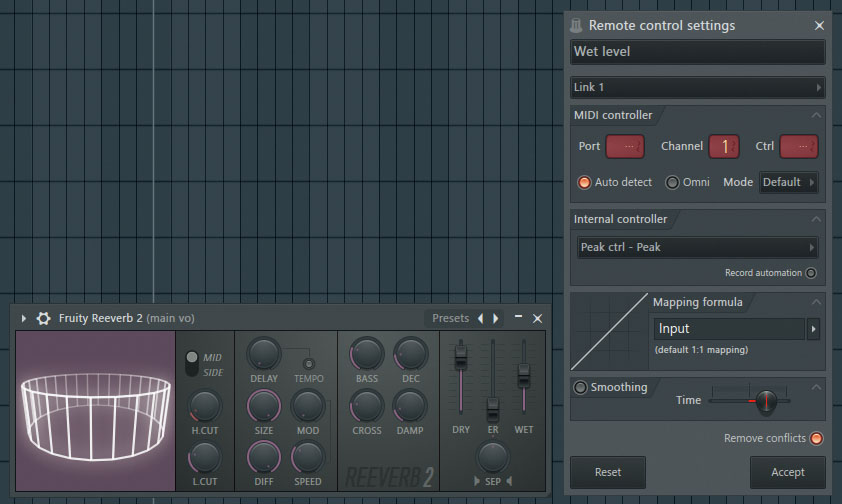Collapse the Internal controller section
This screenshot has width=842, height=504.
[816, 219]
